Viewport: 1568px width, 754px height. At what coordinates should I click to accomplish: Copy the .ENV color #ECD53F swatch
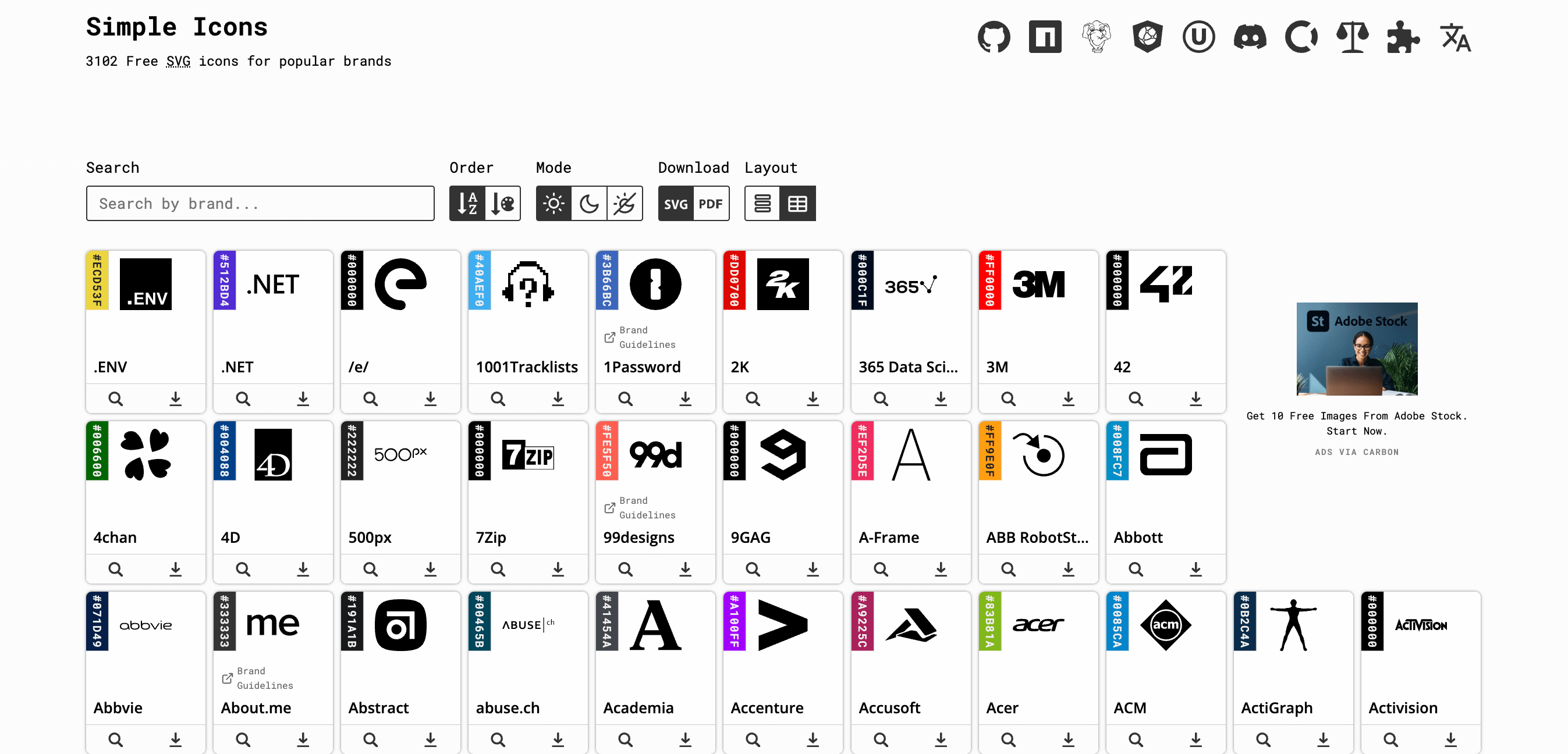coord(97,280)
